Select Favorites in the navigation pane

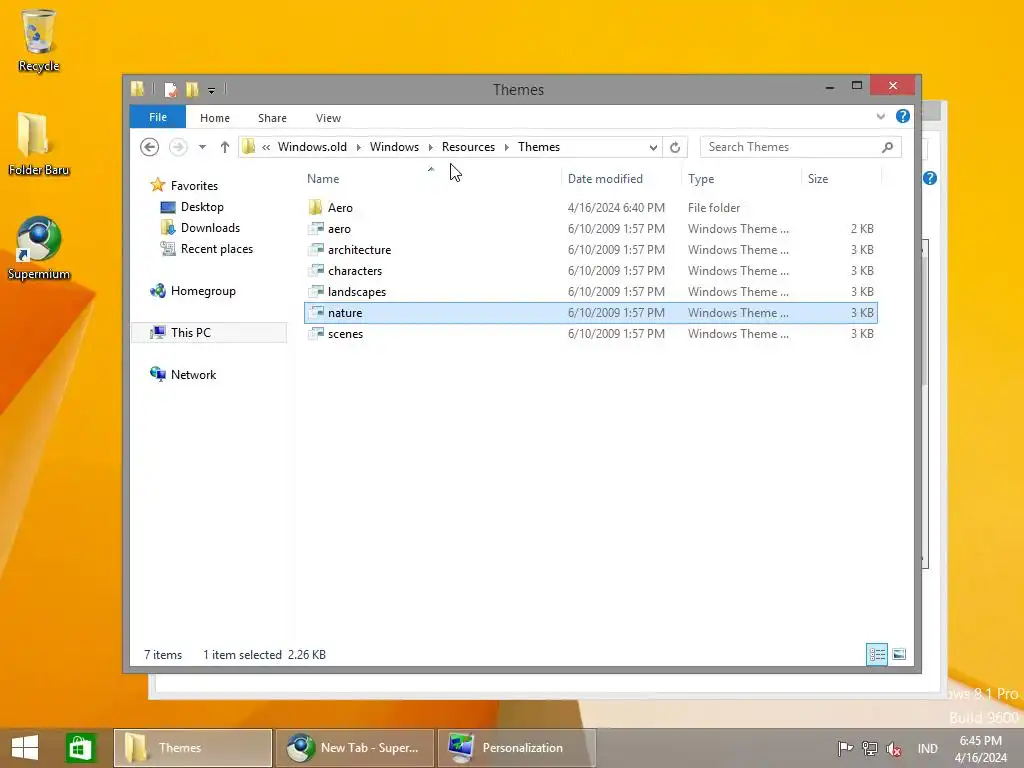(x=194, y=185)
